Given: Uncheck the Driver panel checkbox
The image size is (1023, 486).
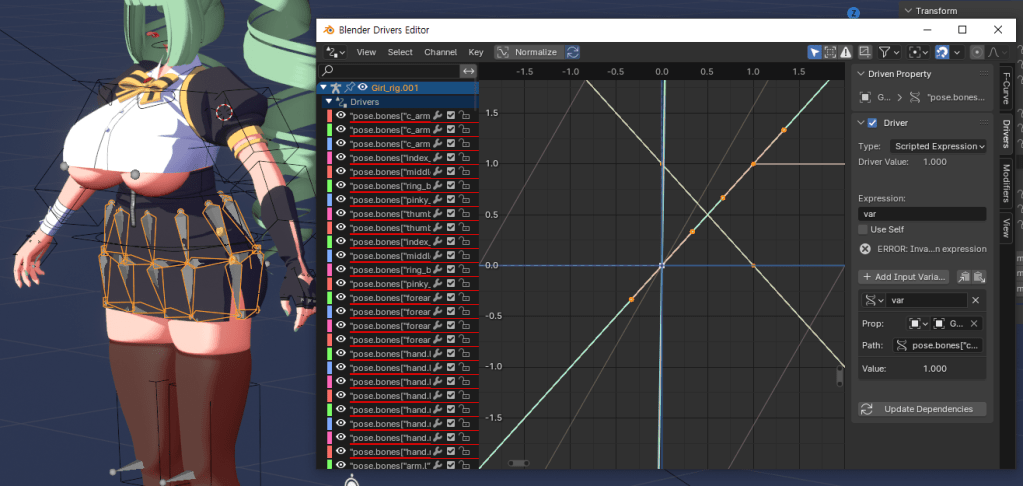Looking at the screenshot, I should (x=872, y=123).
